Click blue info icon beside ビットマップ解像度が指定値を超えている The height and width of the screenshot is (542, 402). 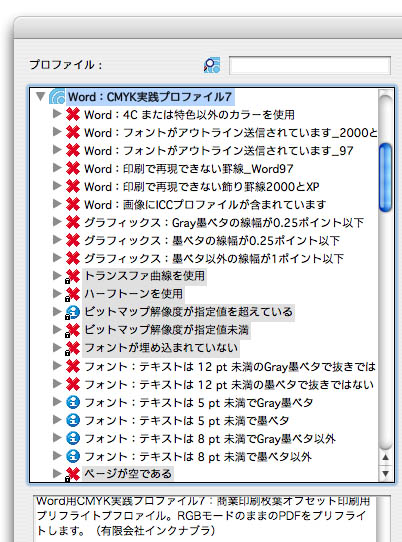[x=72, y=312]
